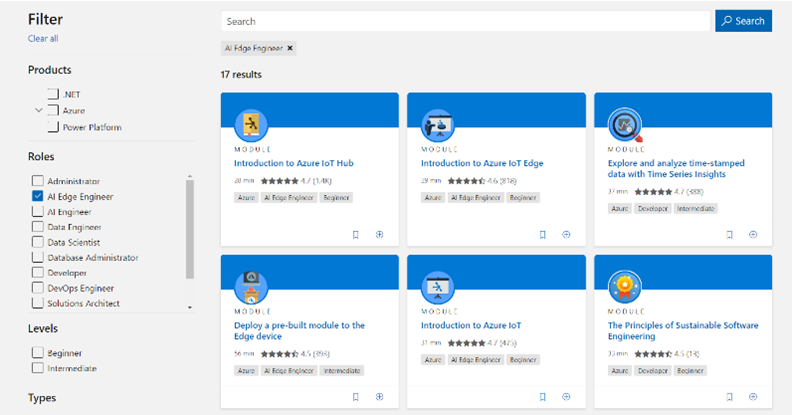Remove the AI Edge Engineer filter chip
The image size is (792, 415).
[x=290, y=48]
